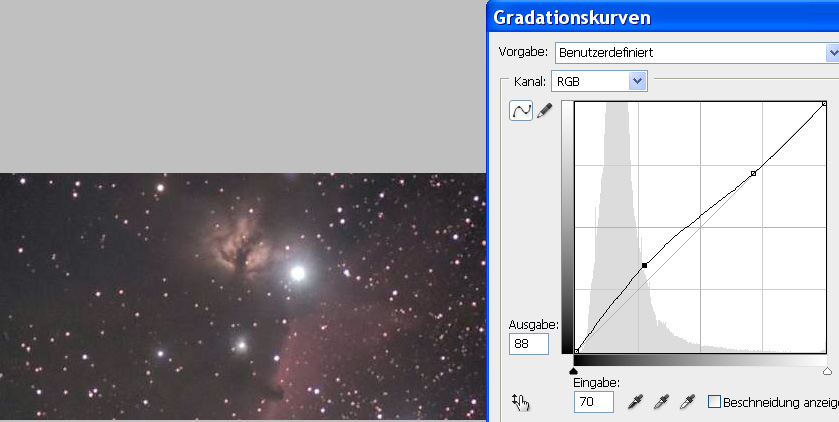Click the Gradationskurven dialog title
Image resolution: width=839 pixels, height=422 pixels.
point(572,17)
